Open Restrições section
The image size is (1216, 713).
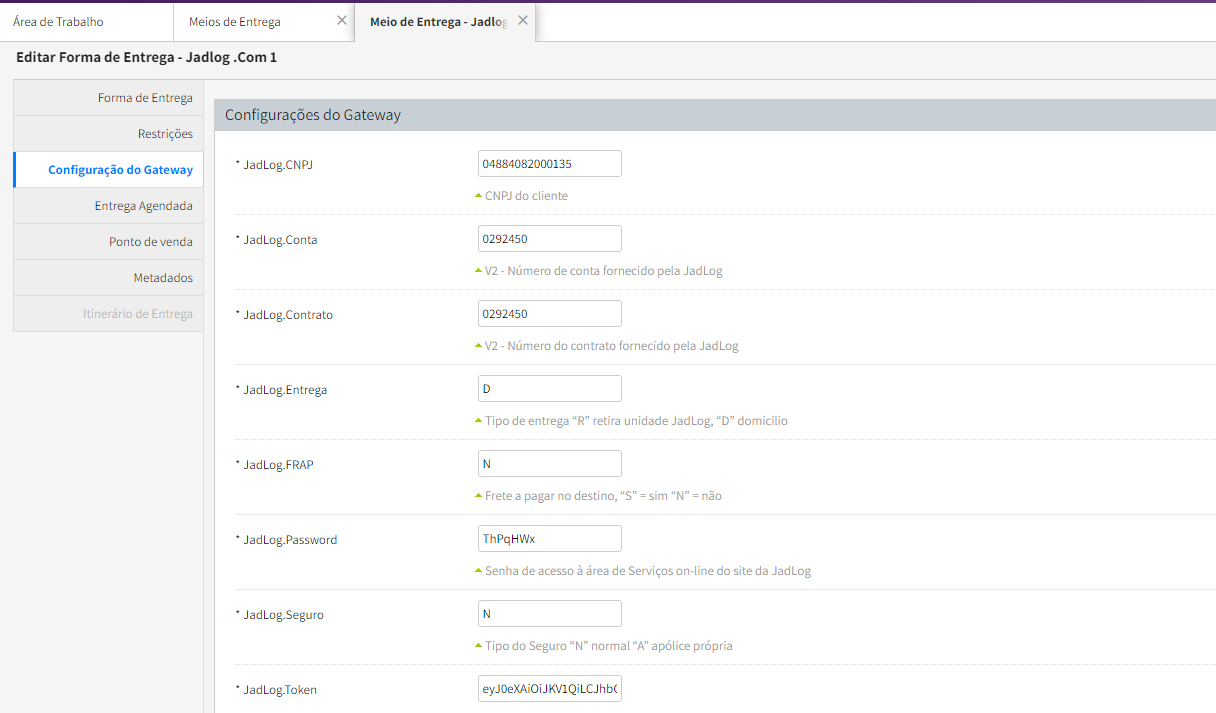coord(108,134)
